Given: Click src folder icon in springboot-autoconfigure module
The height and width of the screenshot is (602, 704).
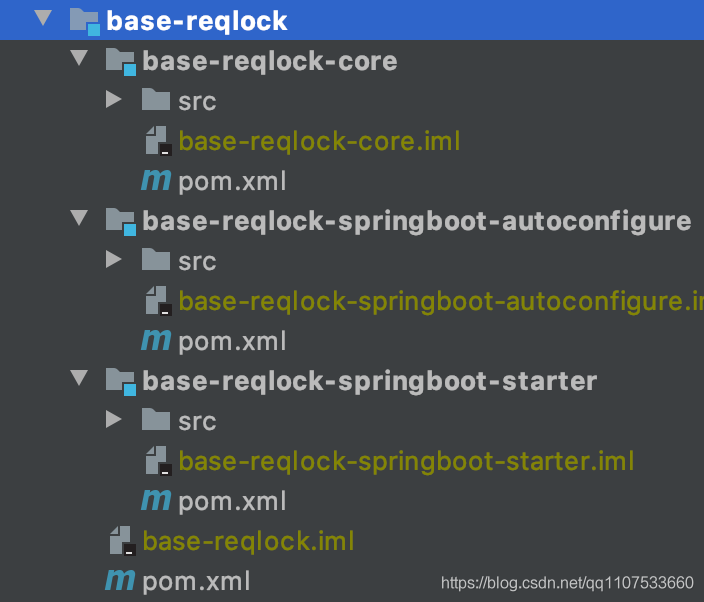Looking at the screenshot, I should pyautogui.click(x=156, y=259).
